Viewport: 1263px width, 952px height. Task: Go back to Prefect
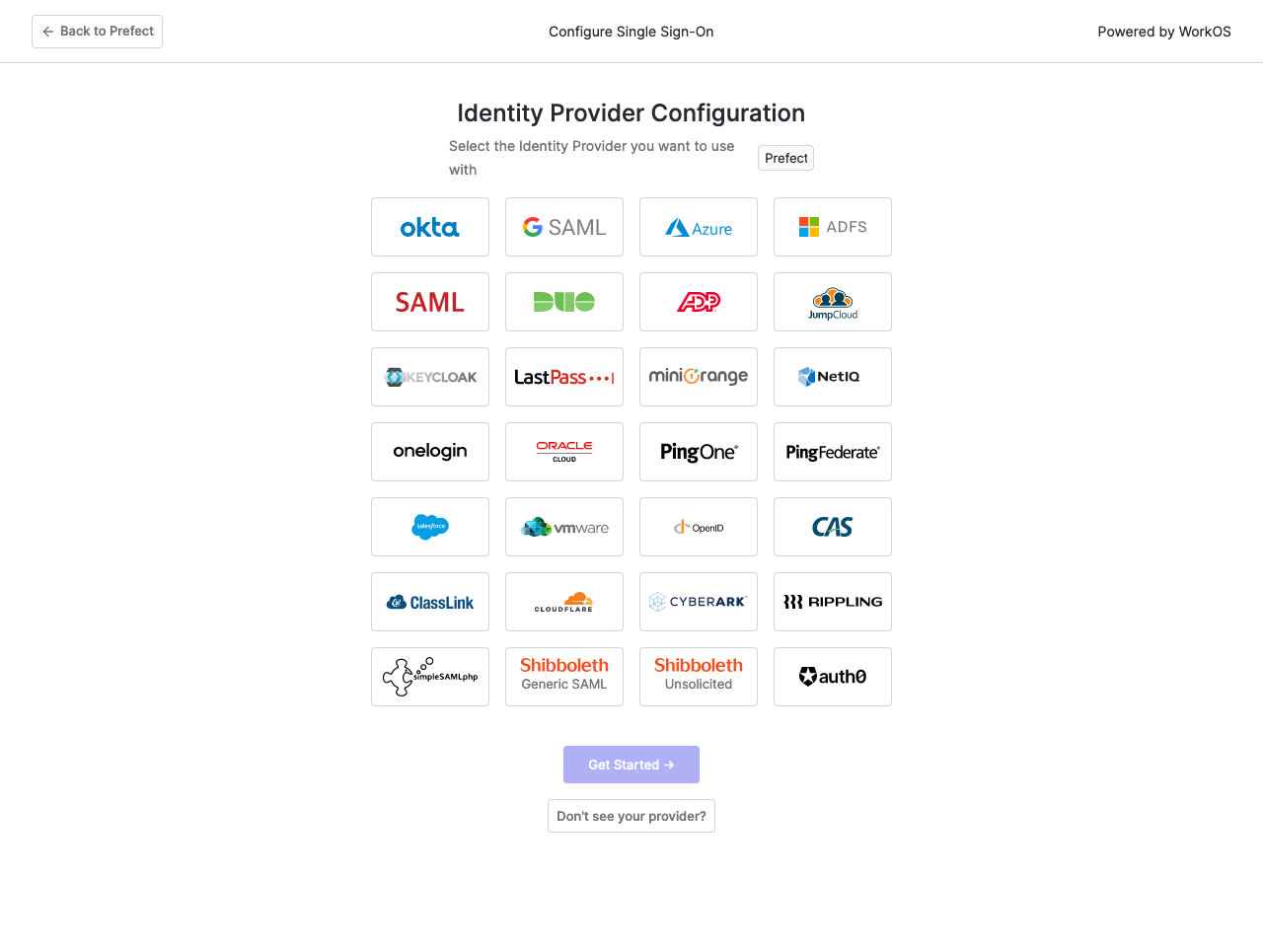(97, 31)
